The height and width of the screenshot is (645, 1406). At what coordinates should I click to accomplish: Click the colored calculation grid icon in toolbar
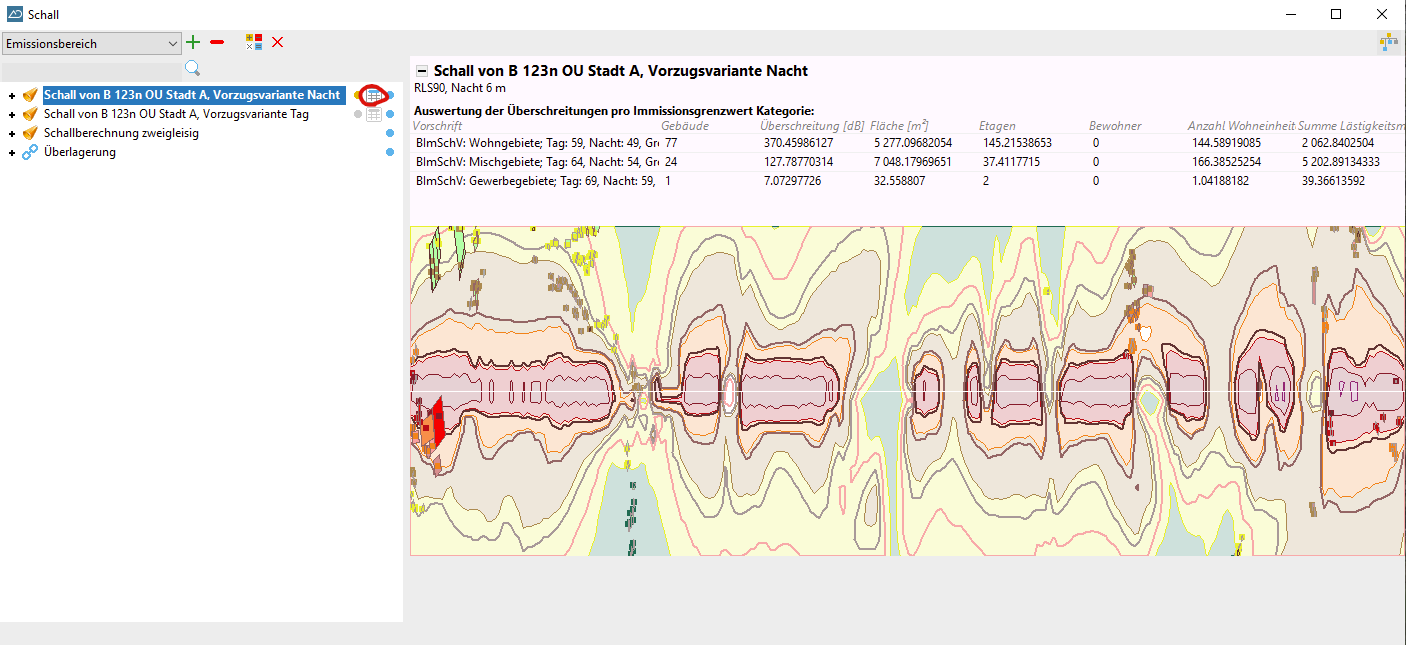pyautogui.click(x=254, y=42)
